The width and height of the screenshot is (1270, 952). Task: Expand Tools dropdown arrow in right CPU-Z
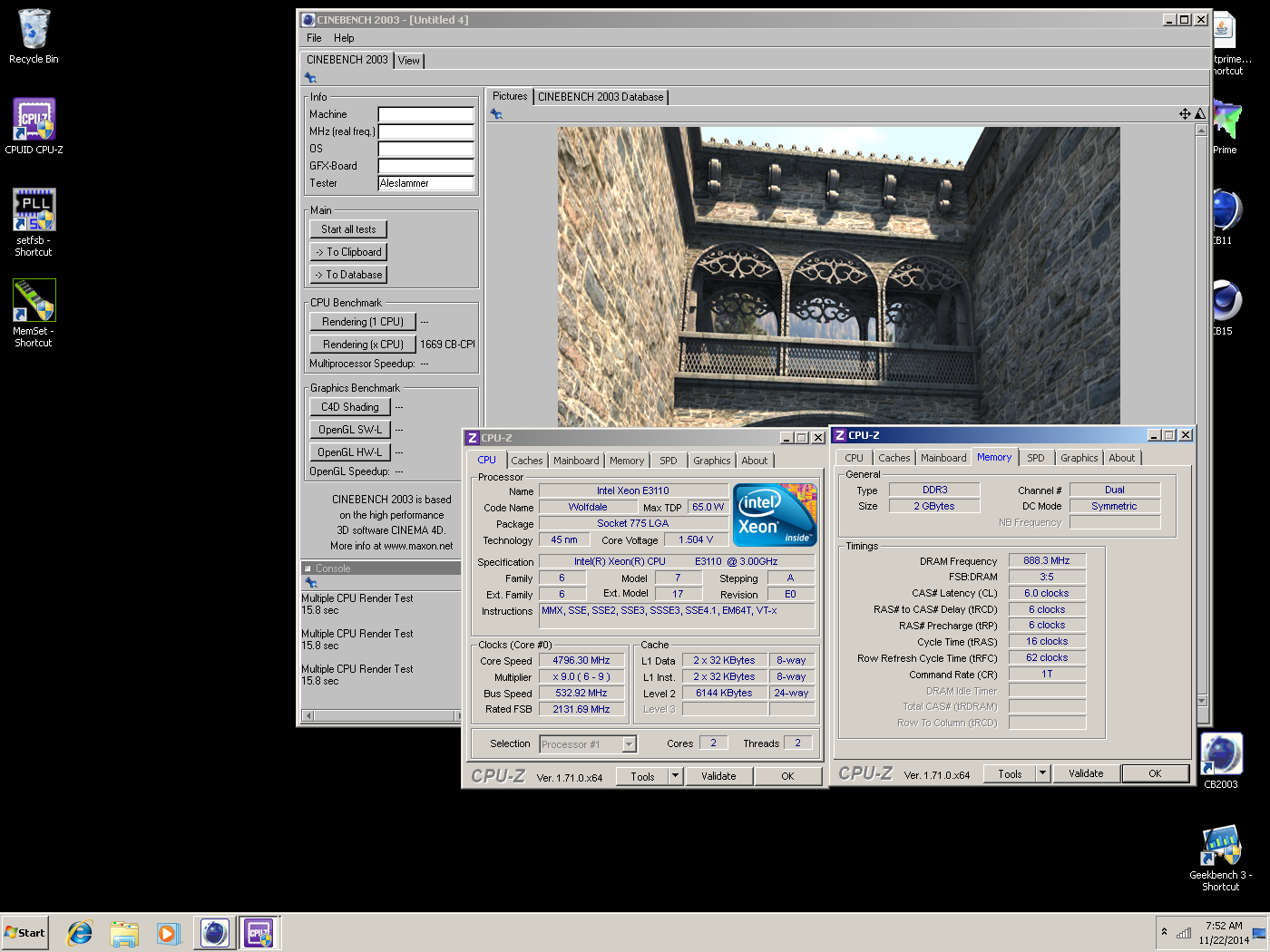1043,773
